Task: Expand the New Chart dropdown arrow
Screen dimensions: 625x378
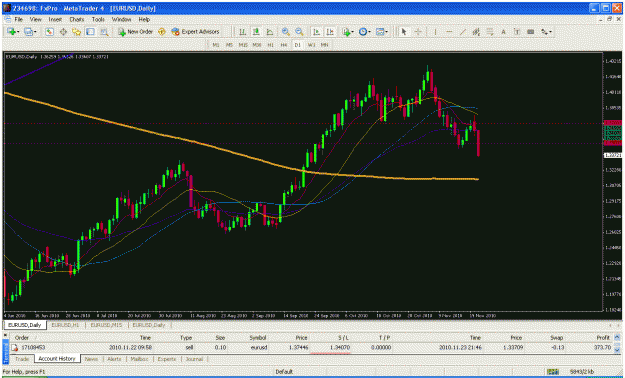Action: pyautogui.click(x=18, y=32)
